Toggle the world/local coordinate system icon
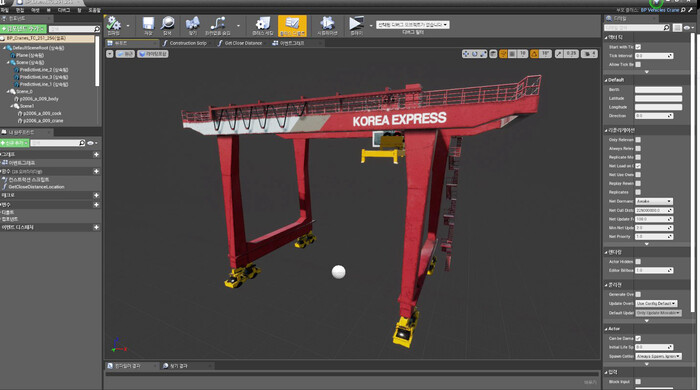Image resolution: width=700 pixels, height=390 pixels. (x=493, y=54)
